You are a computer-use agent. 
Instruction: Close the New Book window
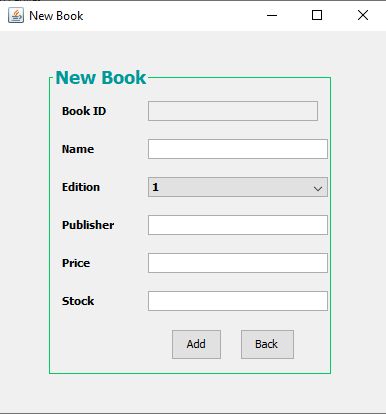click(363, 15)
